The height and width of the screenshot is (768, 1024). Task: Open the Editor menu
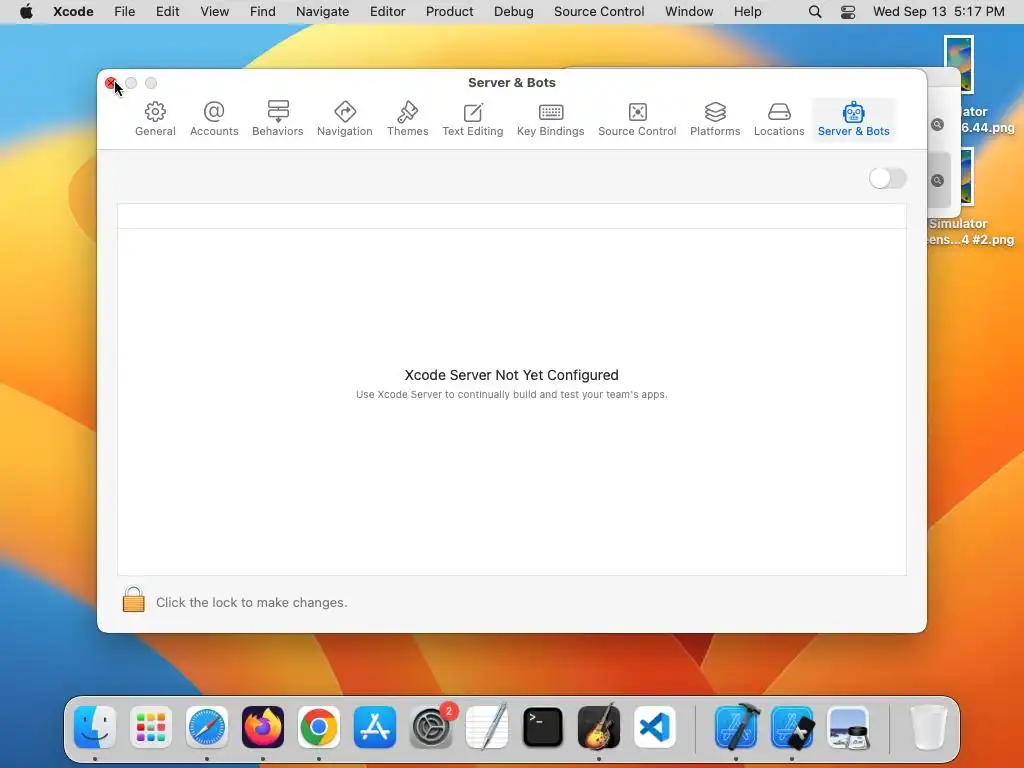(387, 12)
